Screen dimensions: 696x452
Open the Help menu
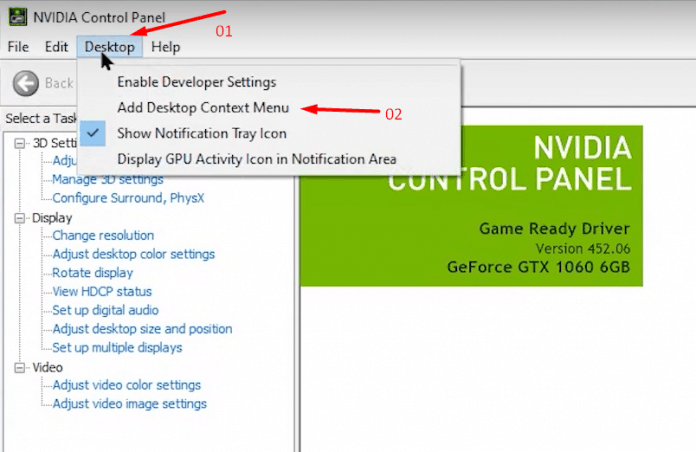(165, 47)
